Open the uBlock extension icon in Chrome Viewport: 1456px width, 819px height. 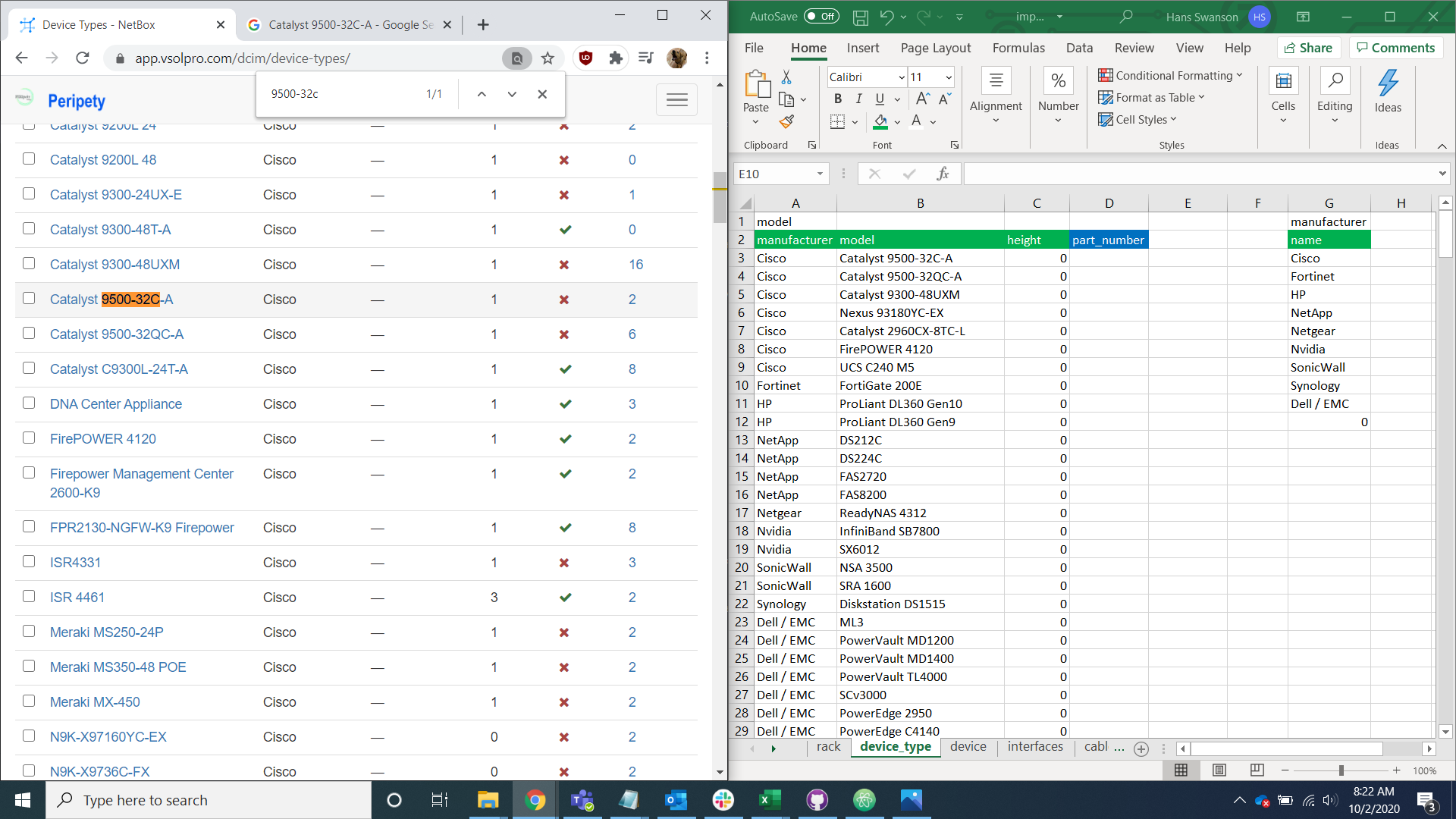point(585,58)
